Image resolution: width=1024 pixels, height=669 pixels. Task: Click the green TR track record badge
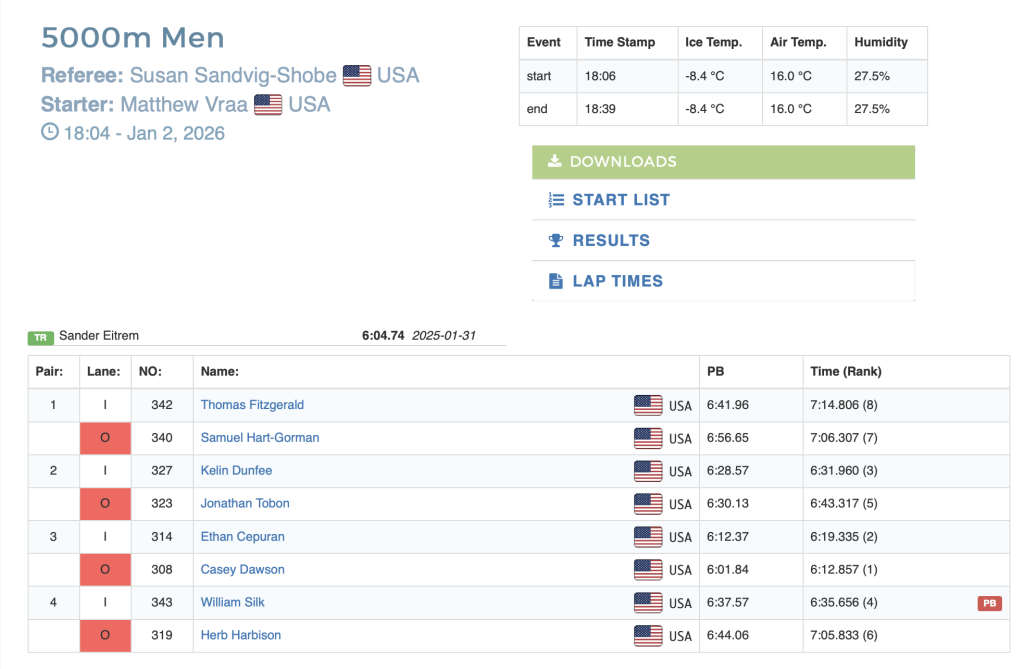point(40,337)
